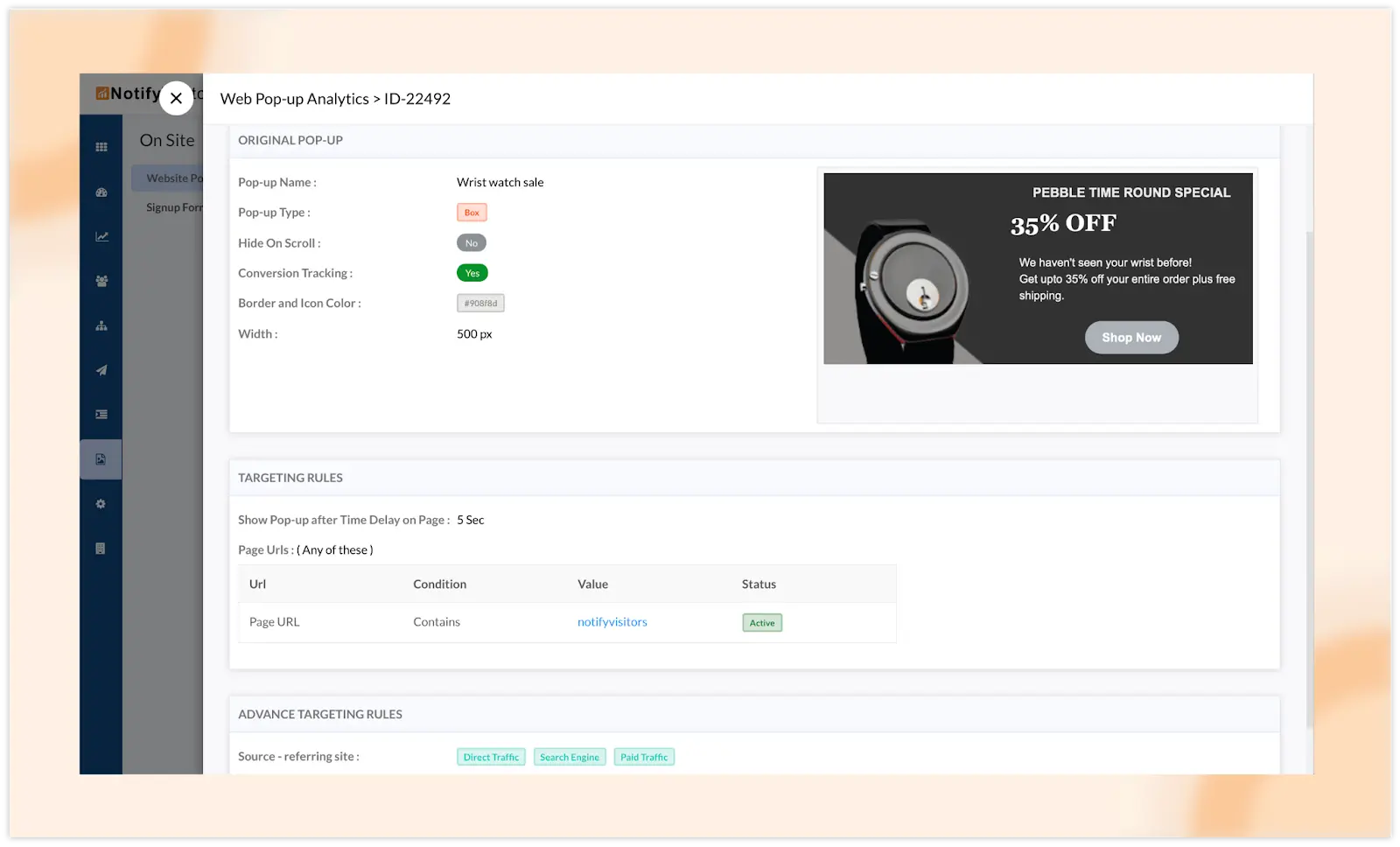Click the Conversion Tracking 'Yes' badge
The width and height of the screenshot is (1400, 847).
point(472,273)
